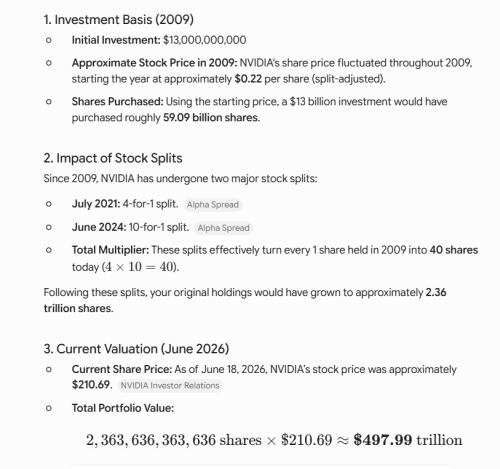The image size is (500, 469).
Task: Click the bold $0.22 price figure
Action: click(x=248, y=79)
